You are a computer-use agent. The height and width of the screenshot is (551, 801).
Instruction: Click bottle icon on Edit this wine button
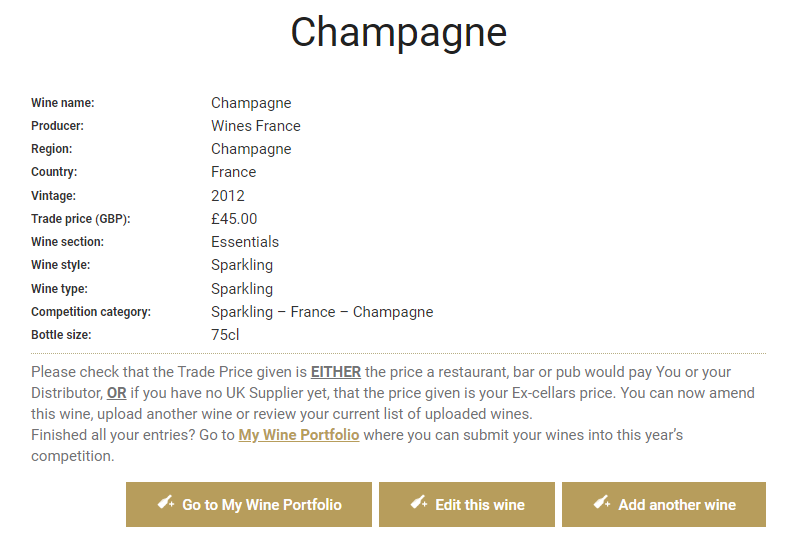(419, 502)
